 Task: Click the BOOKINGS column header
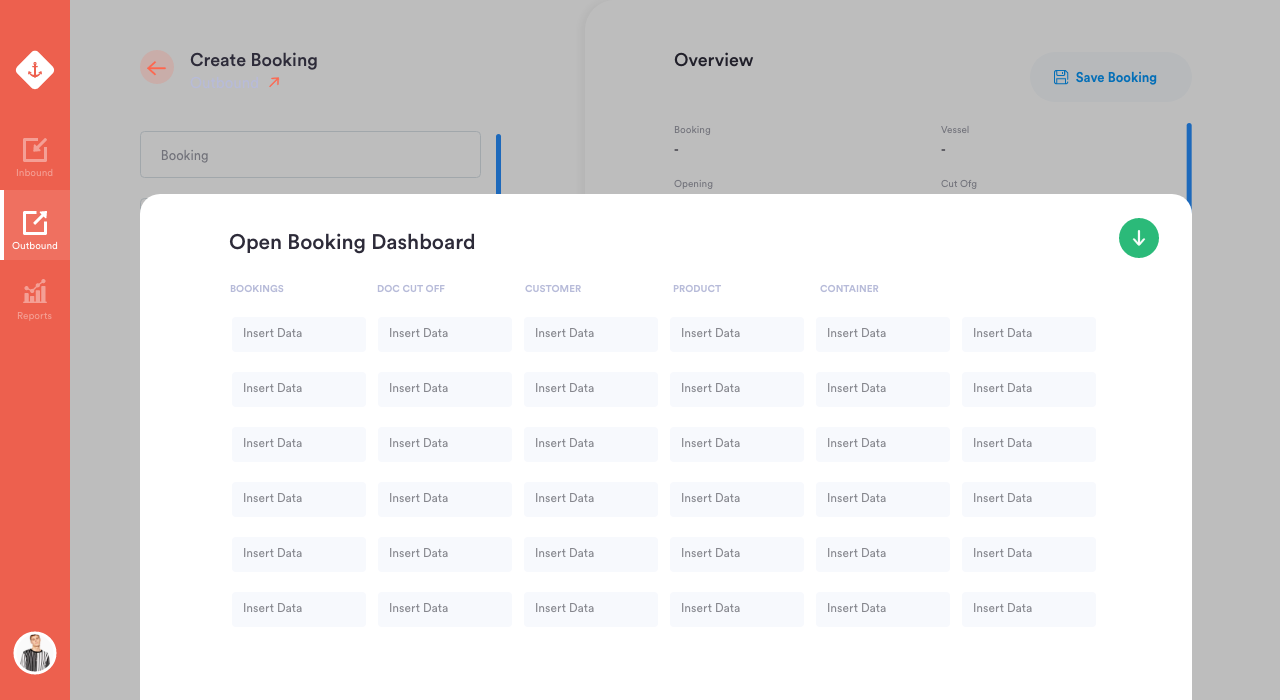[x=257, y=289]
